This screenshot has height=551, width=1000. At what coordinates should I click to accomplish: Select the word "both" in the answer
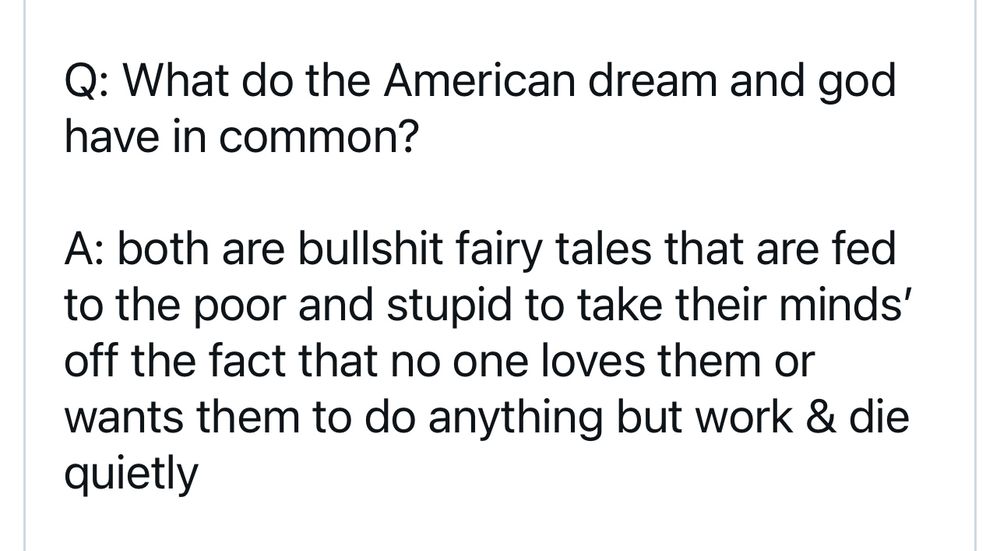pos(164,248)
